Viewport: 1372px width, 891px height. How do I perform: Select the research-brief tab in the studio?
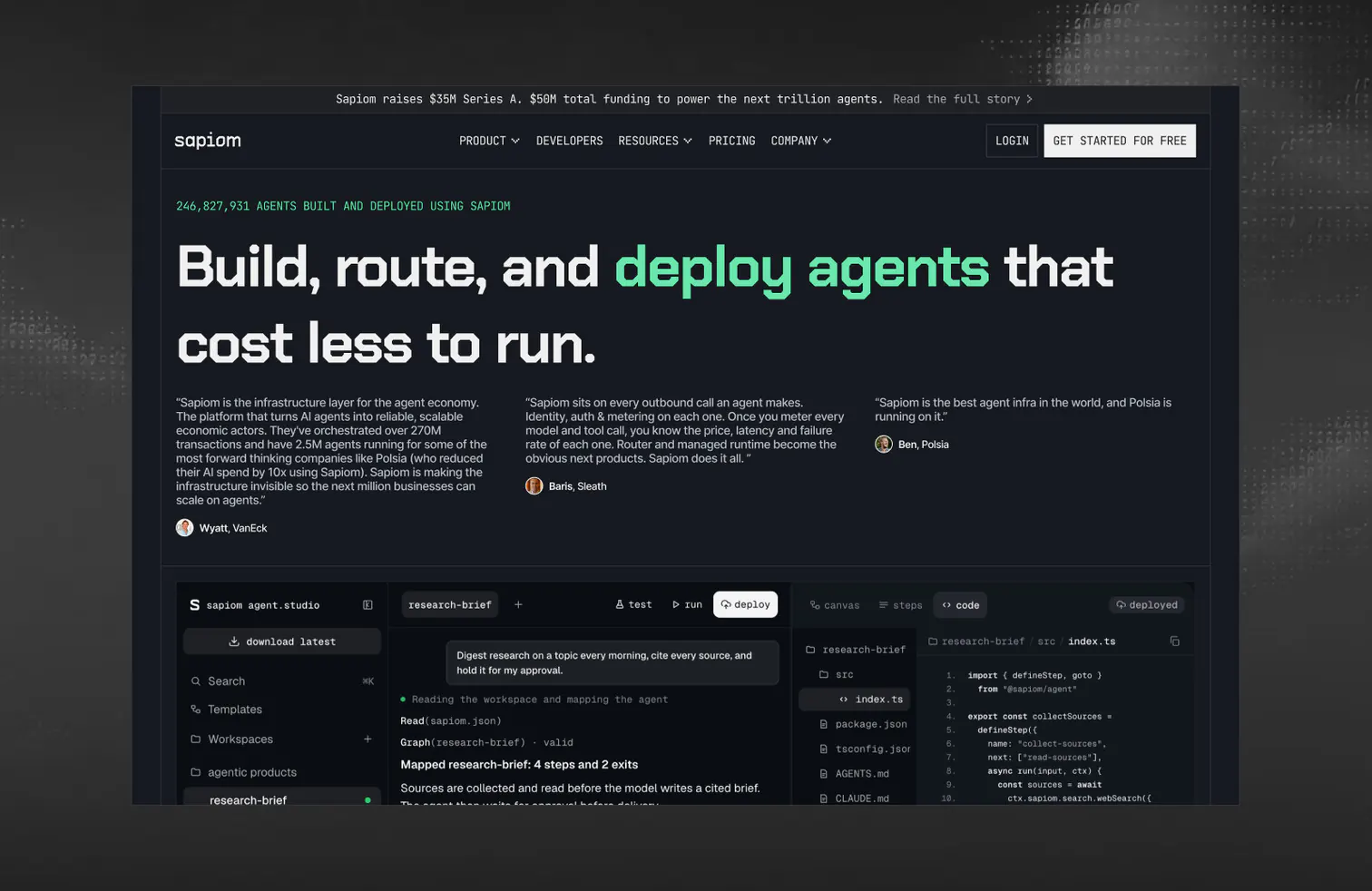coord(450,605)
